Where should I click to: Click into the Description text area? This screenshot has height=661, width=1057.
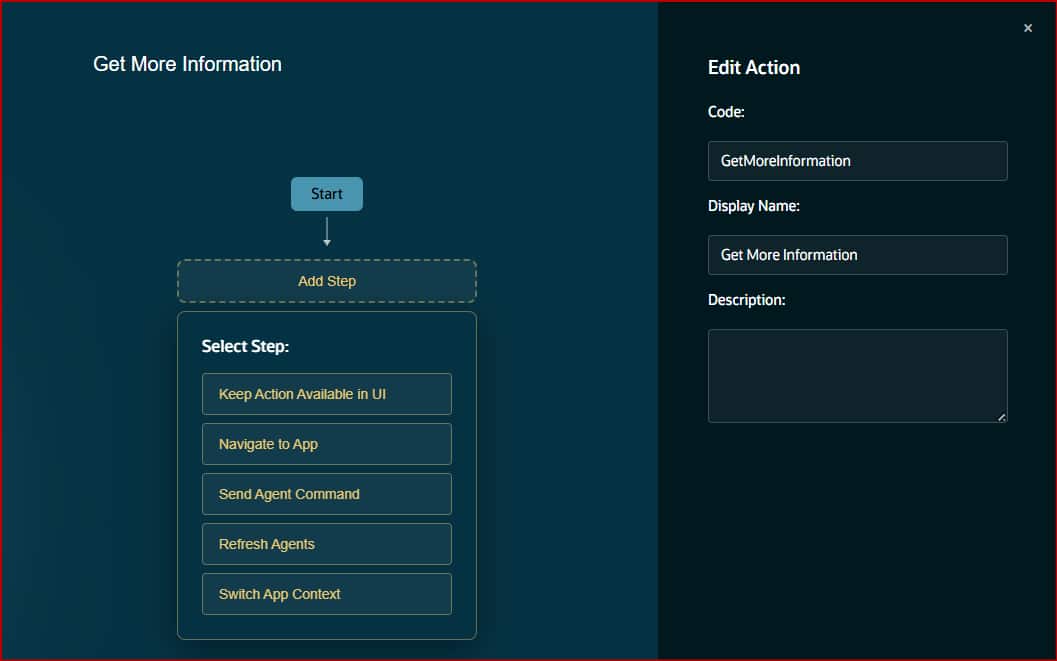pos(857,376)
